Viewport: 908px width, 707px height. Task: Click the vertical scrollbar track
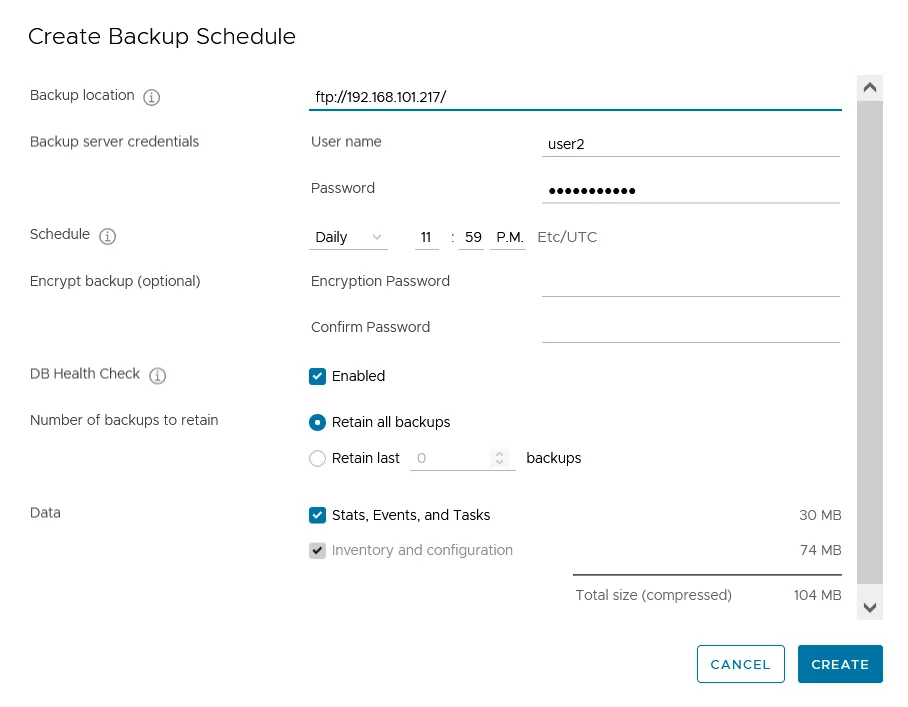coord(869,340)
